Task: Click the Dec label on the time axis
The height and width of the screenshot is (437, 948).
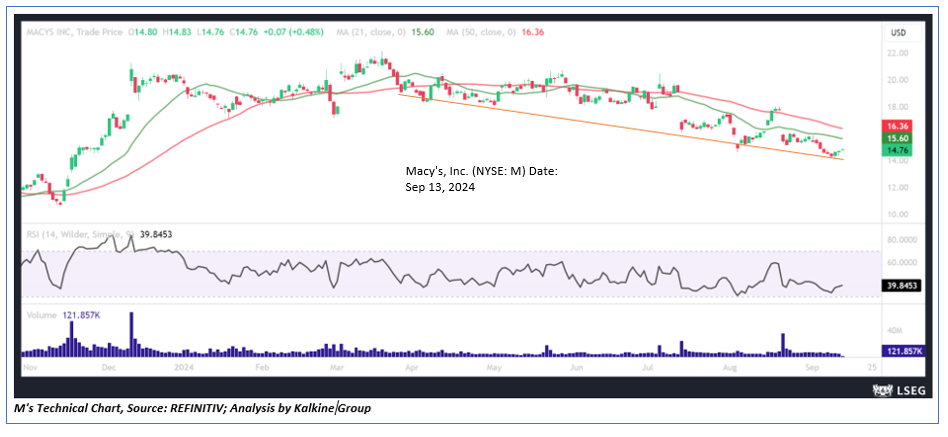Action: [x=109, y=367]
